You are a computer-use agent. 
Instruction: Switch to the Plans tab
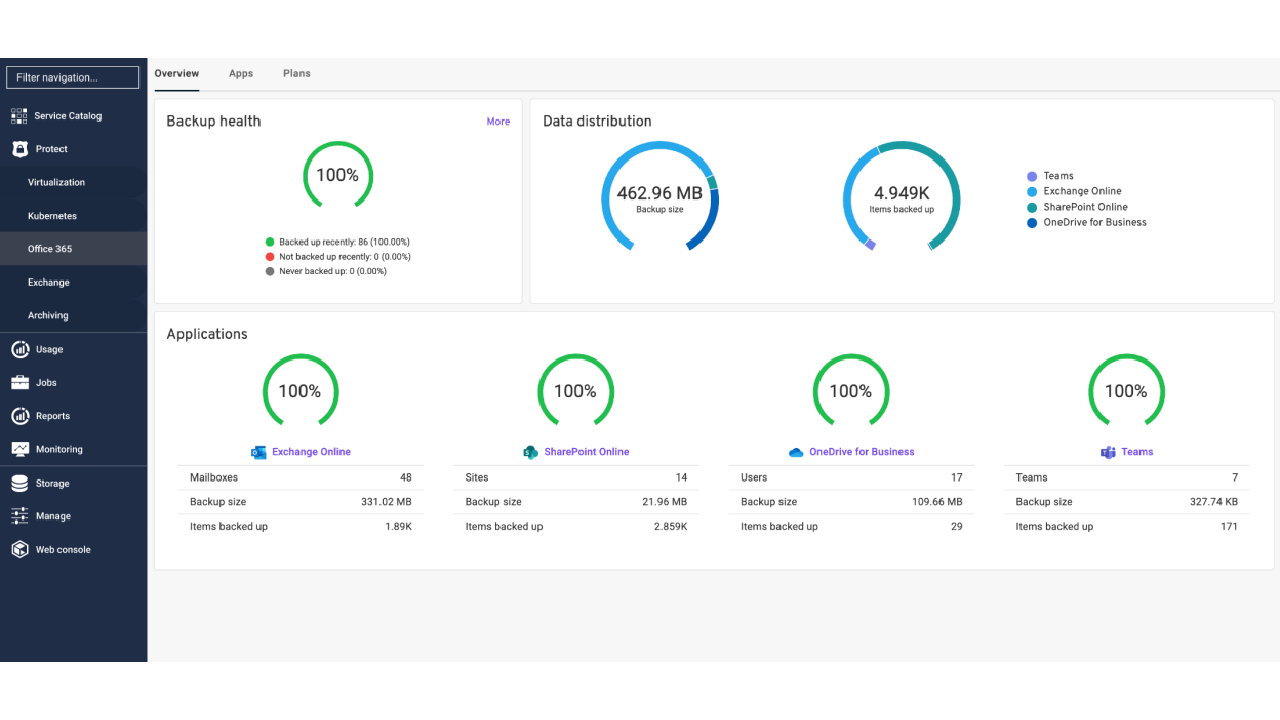297,73
